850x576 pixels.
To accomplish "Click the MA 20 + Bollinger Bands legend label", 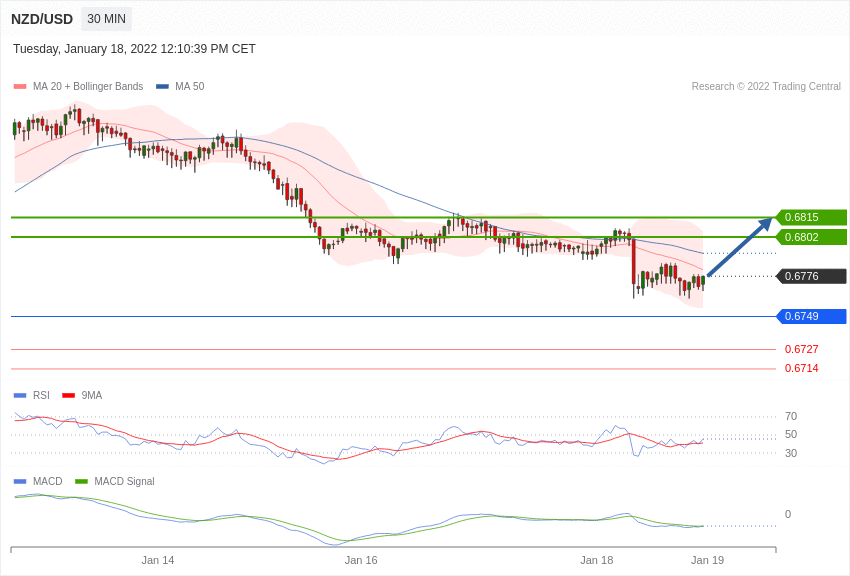I will pos(88,86).
